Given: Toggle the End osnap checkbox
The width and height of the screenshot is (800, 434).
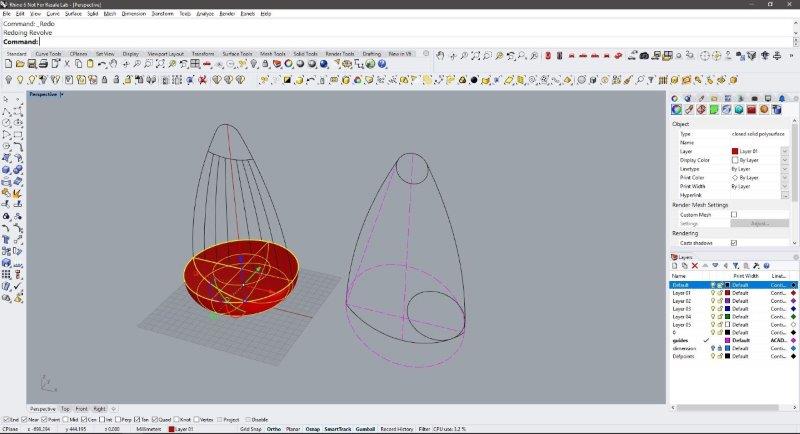Looking at the screenshot, I should (x=6, y=420).
